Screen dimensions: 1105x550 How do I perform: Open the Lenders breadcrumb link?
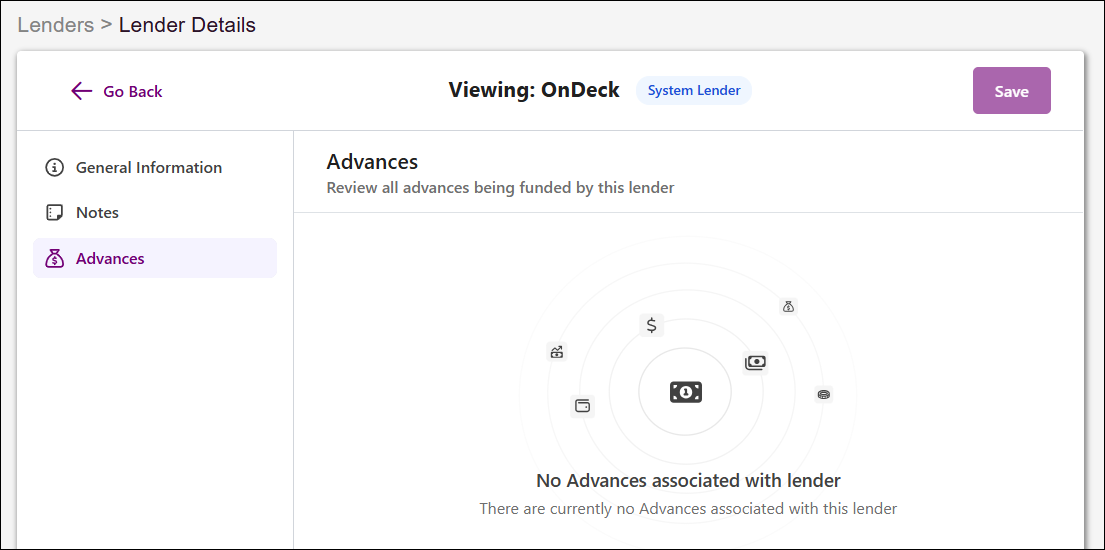tap(56, 25)
